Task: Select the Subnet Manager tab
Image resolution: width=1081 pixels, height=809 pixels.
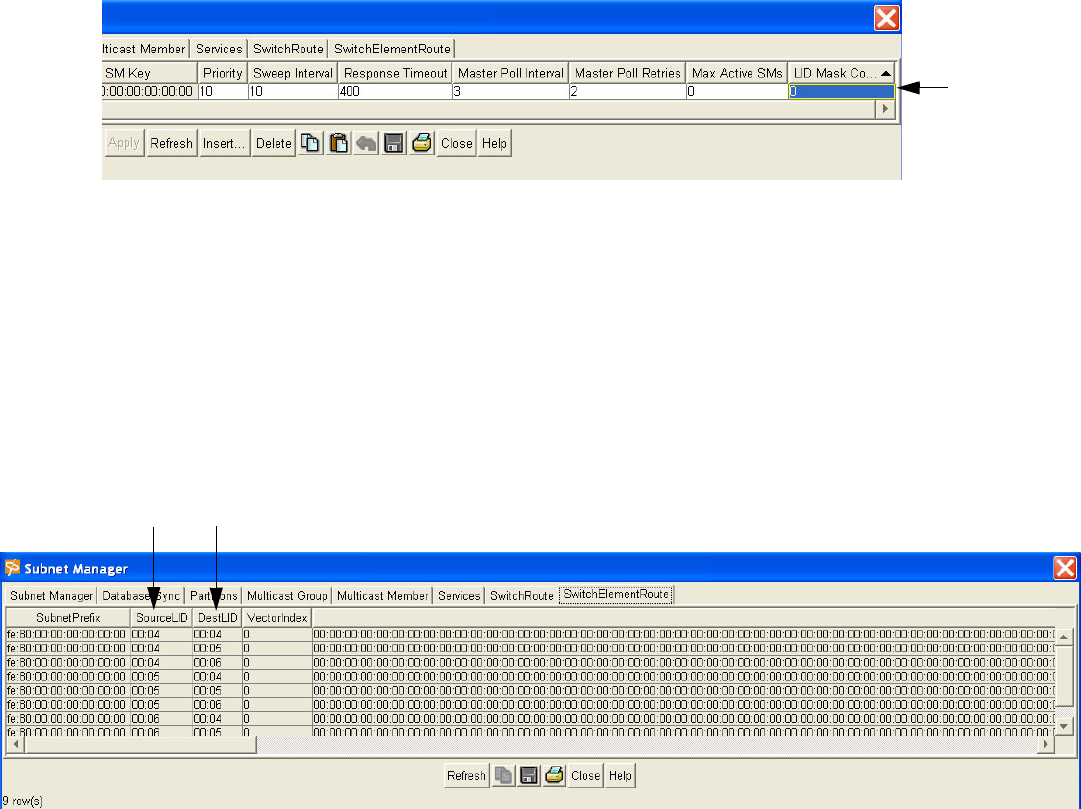Action: coord(50,595)
